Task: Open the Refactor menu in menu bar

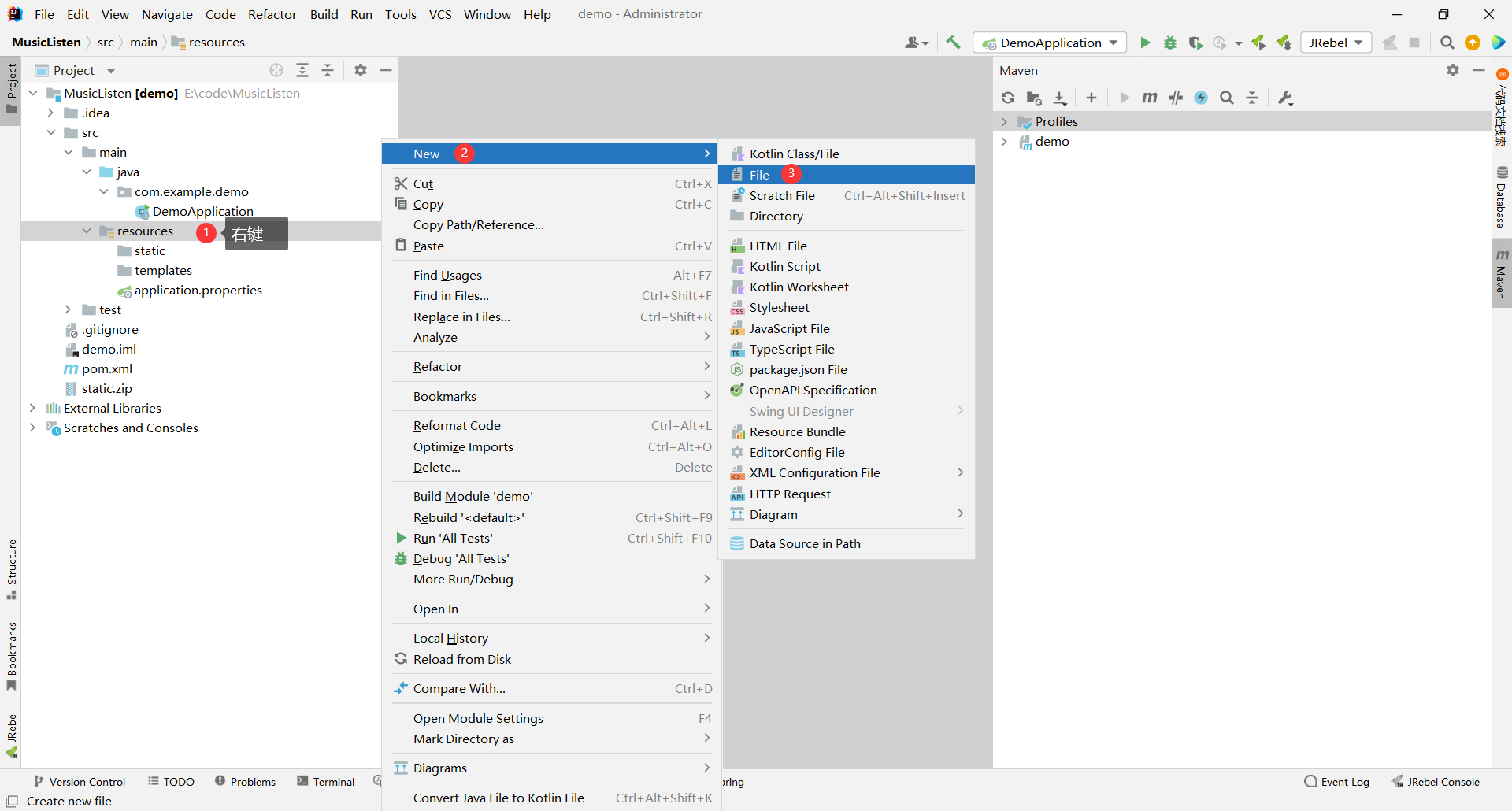Action: pos(272,14)
